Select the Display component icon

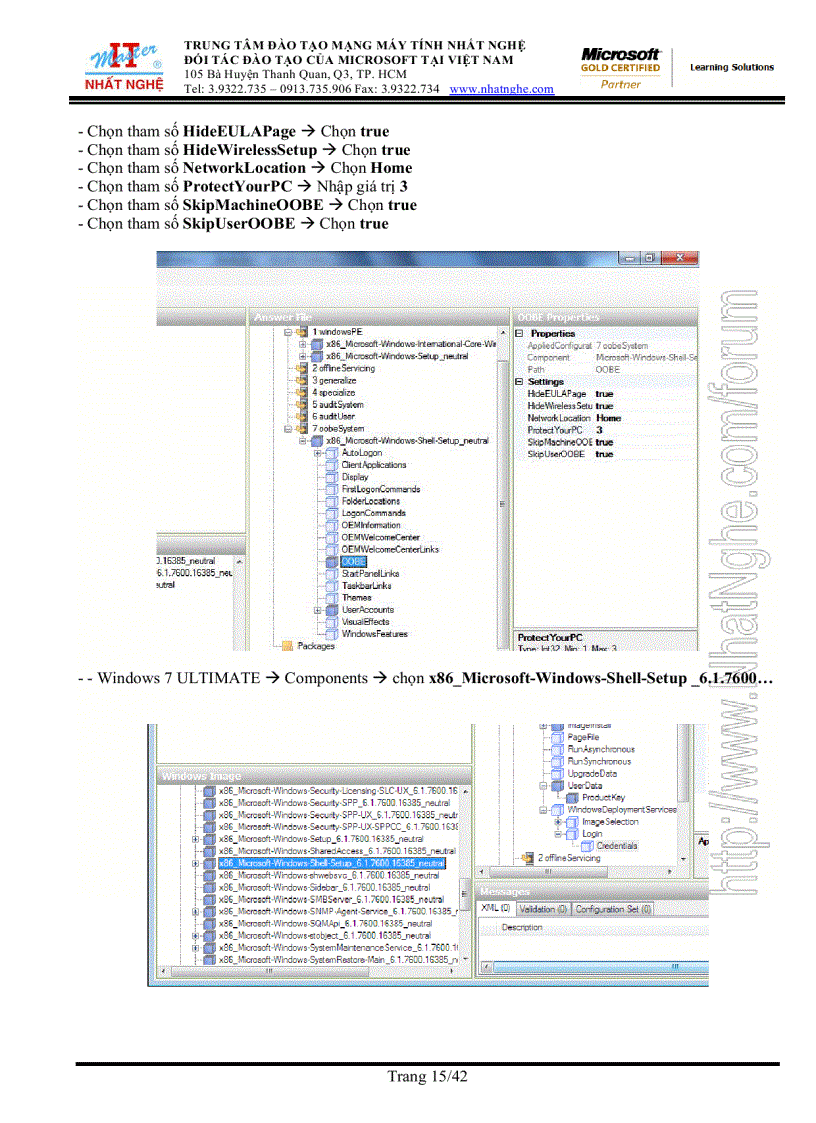coord(331,477)
